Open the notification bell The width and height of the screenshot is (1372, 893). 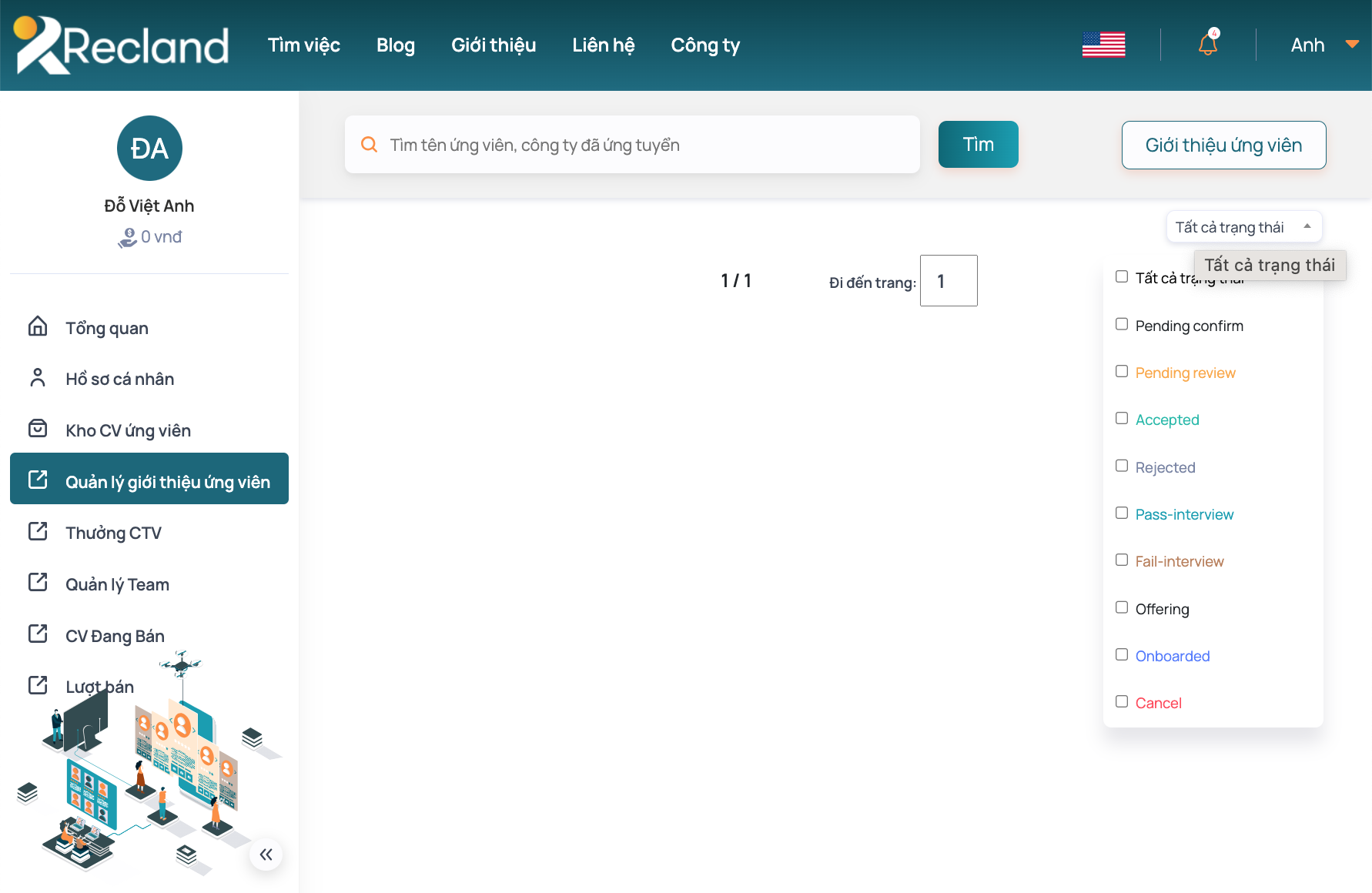click(x=1208, y=45)
